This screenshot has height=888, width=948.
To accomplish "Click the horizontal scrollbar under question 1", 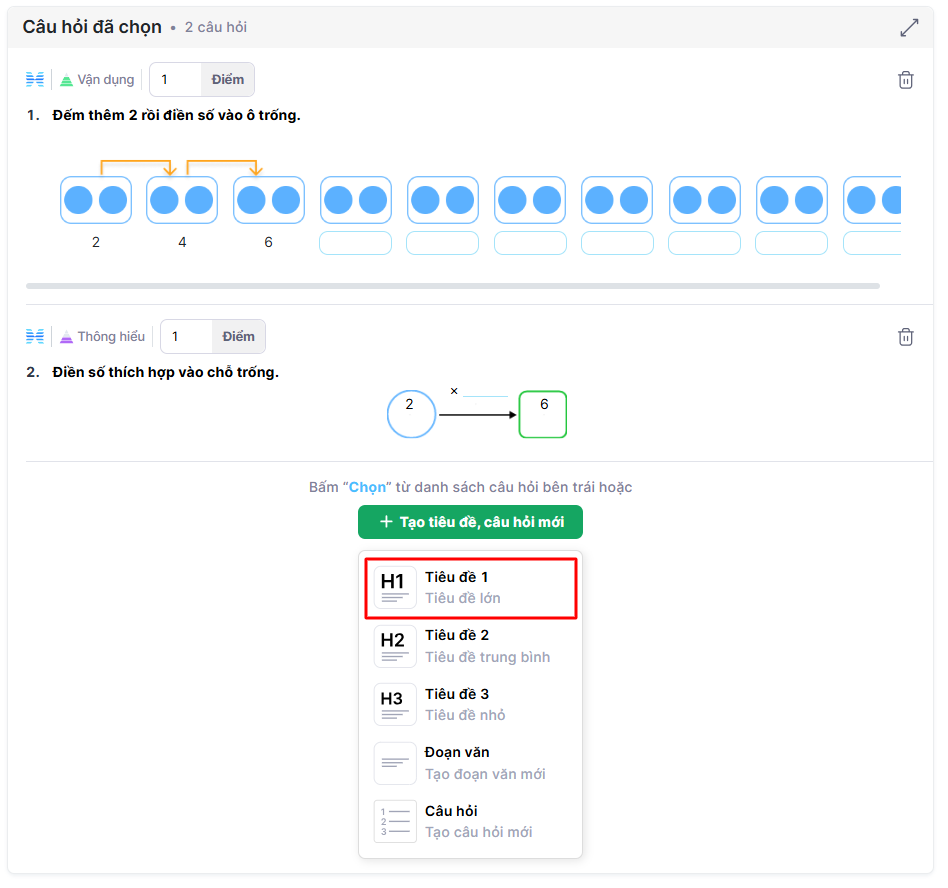I will pyautogui.click(x=452, y=286).
